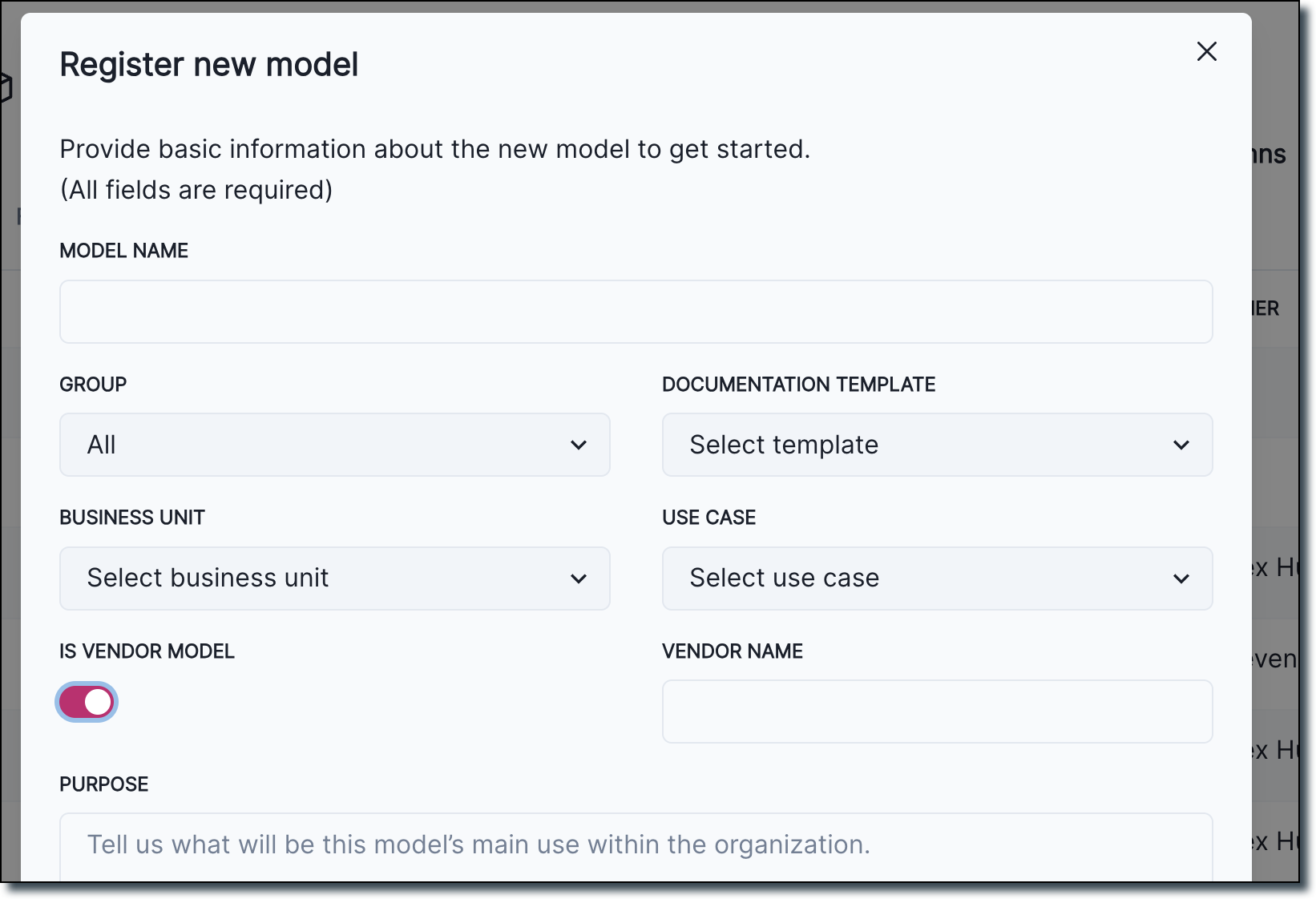Click the Business Unit chevron arrow
The image size is (1316, 899).
click(x=579, y=578)
